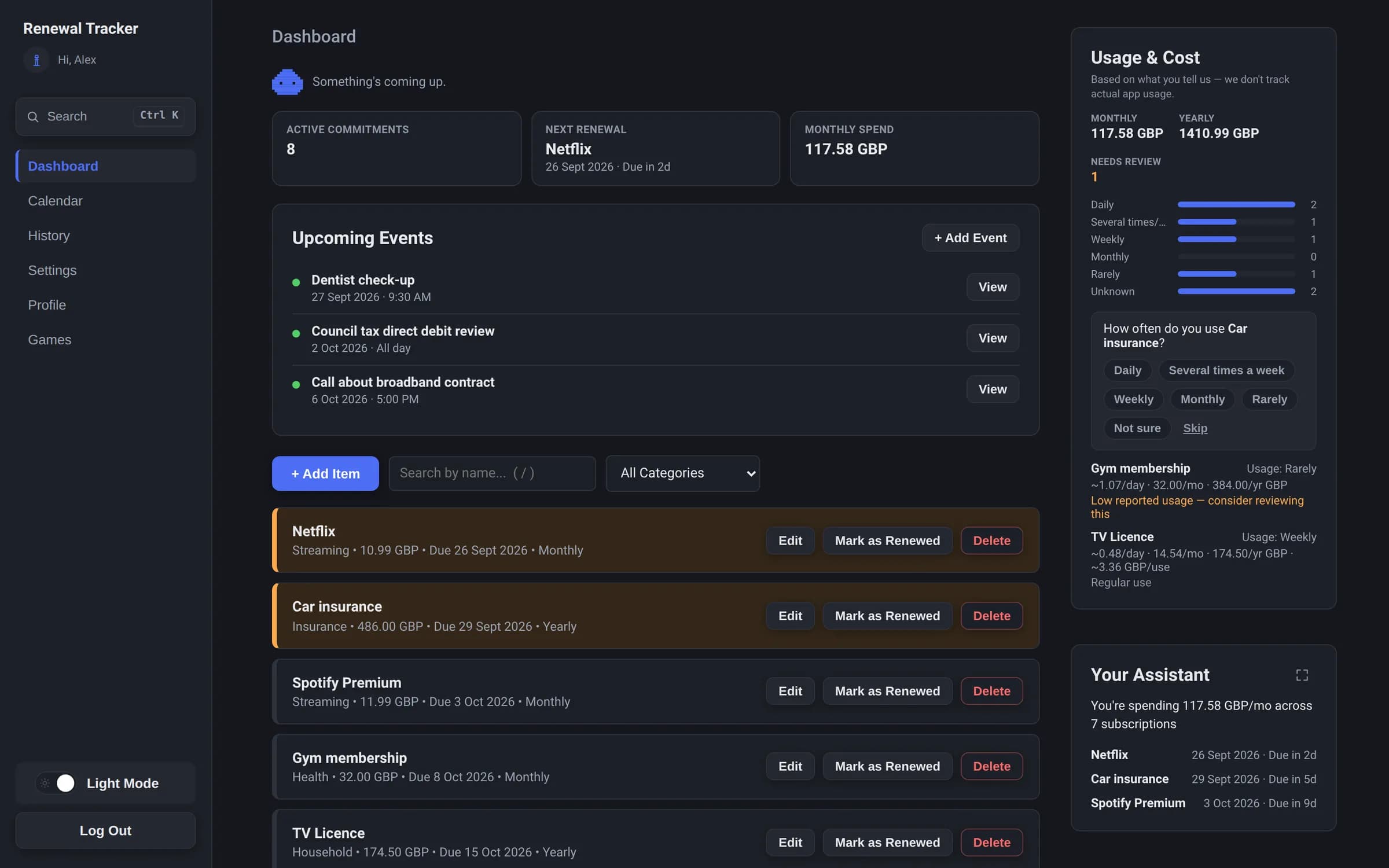The height and width of the screenshot is (868, 1389).
Task: Skip the Car insurance usage question
Action: pos(1195,428)
